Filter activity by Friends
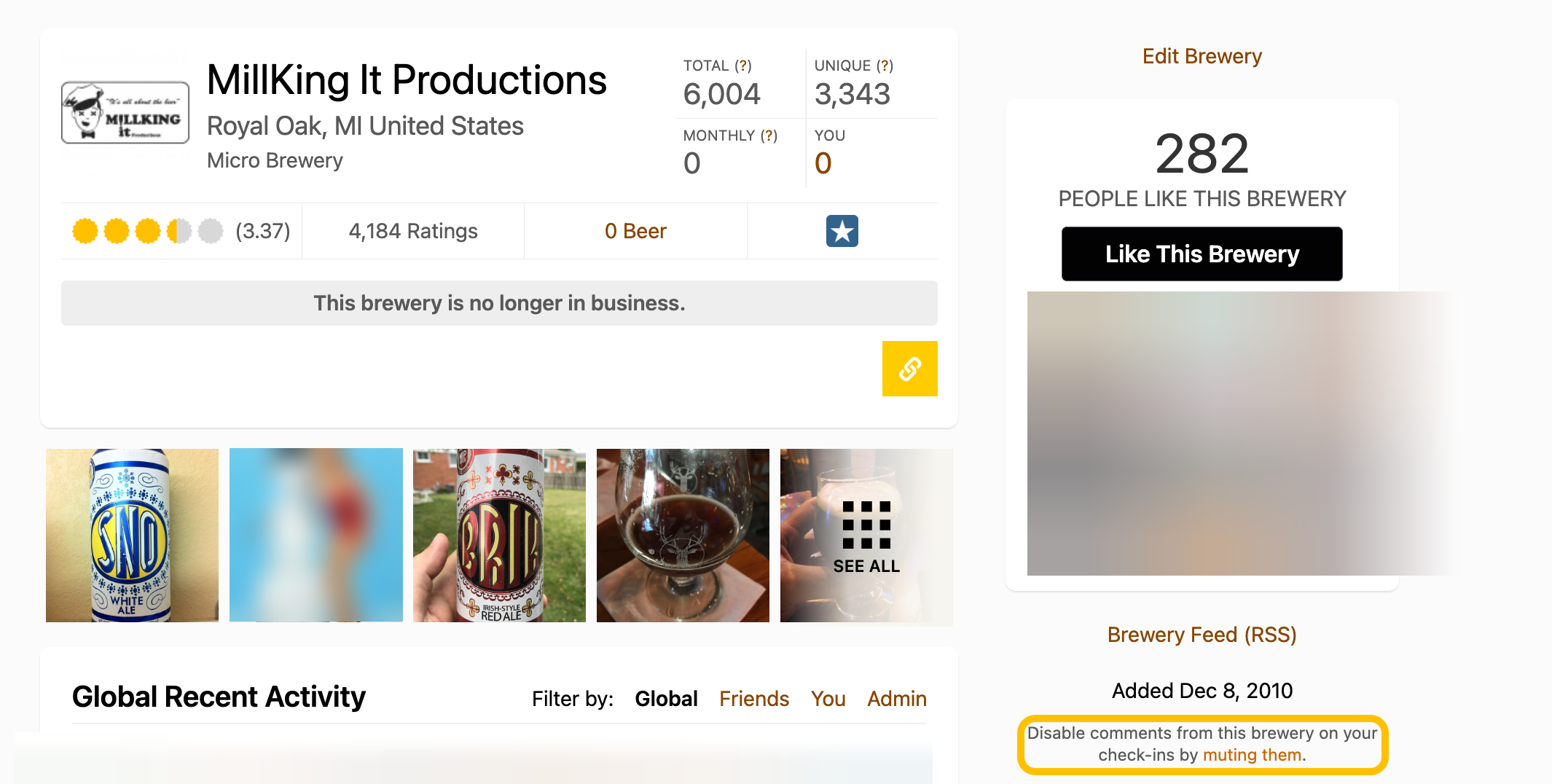 coord(754,699)
